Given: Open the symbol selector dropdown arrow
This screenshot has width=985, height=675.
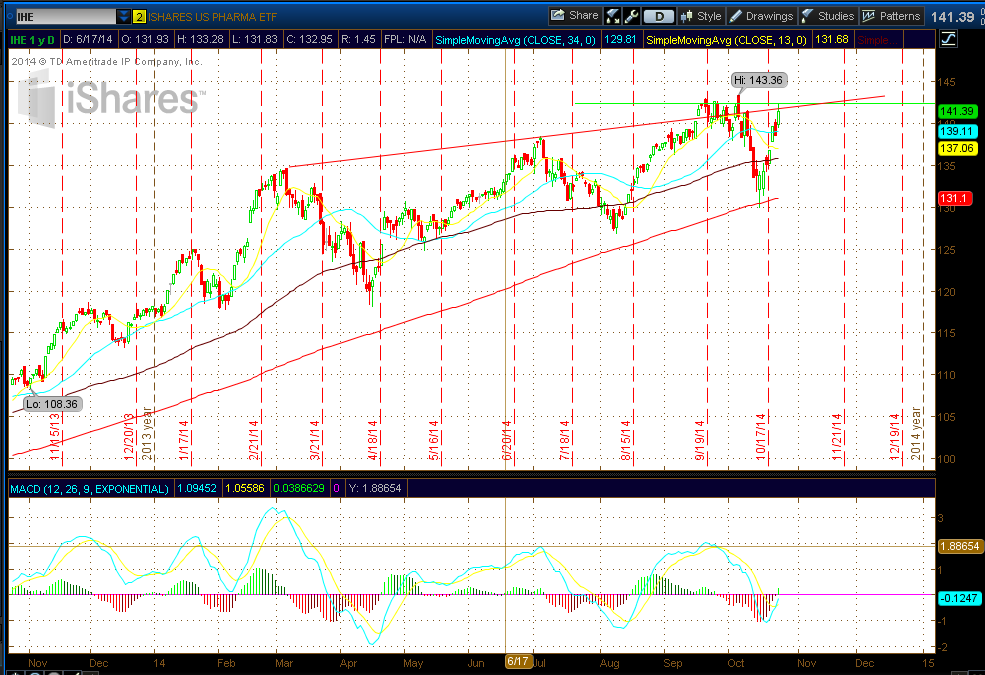Looking at the screenshot, I should (124, 16).
